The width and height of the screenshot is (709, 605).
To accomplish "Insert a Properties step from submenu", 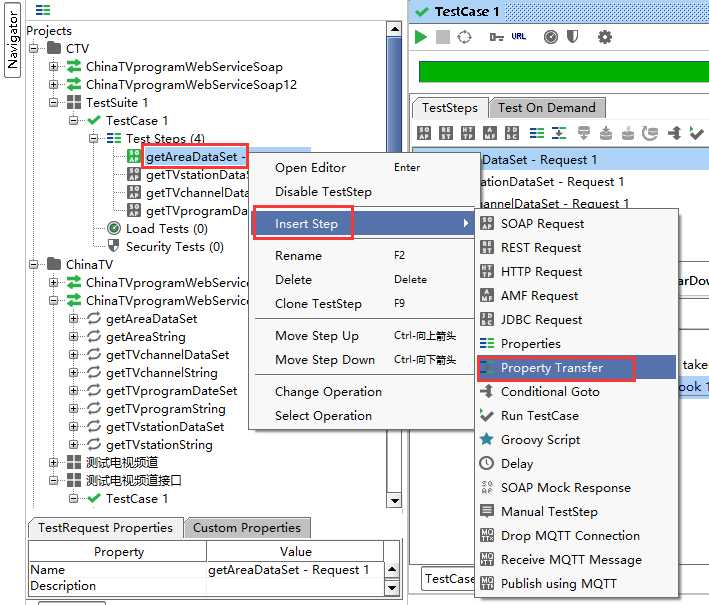I will (x=577, y=343).
